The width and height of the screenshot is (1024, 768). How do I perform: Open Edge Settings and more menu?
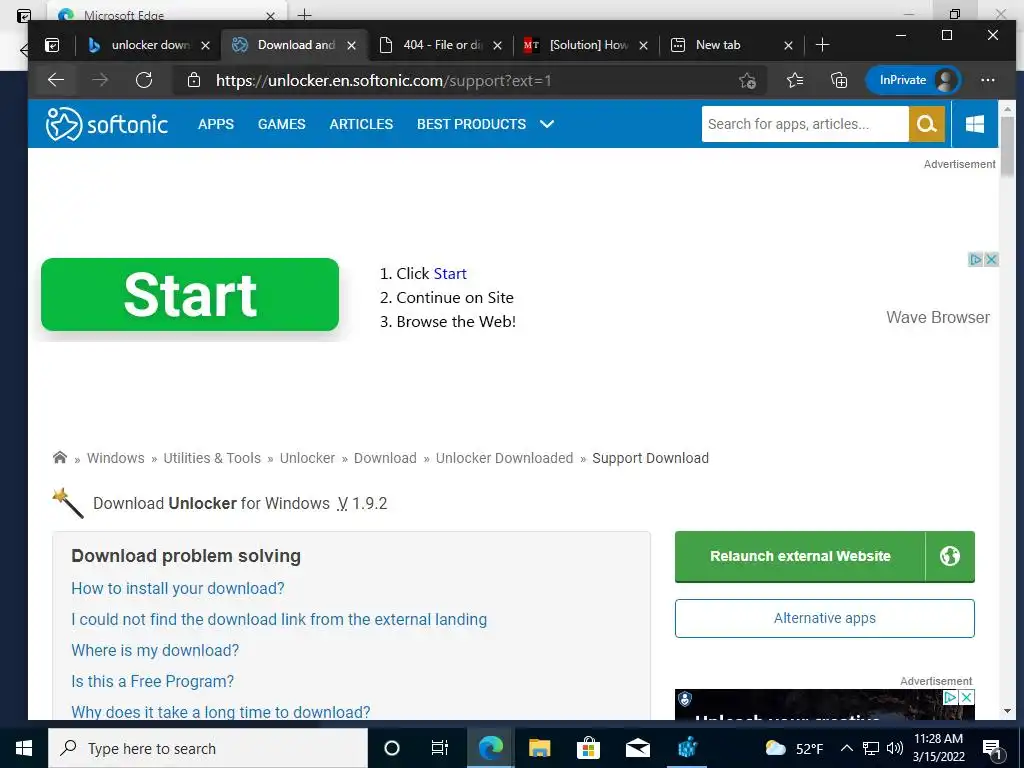[x=987, y=80]
